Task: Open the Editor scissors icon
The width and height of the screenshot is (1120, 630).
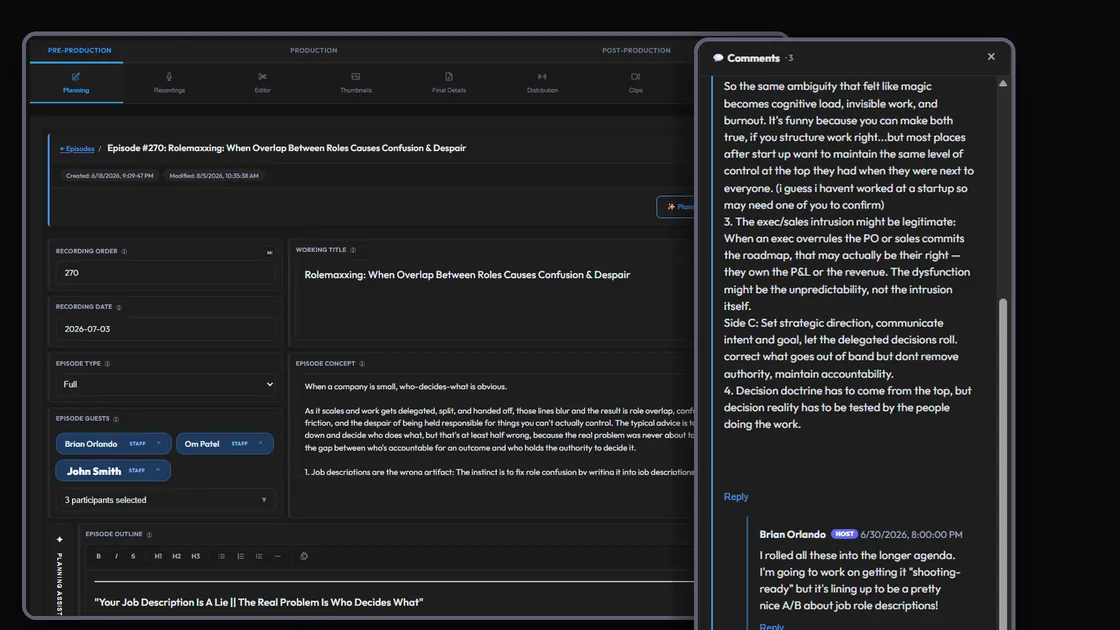Action: [x=262, y=76]
